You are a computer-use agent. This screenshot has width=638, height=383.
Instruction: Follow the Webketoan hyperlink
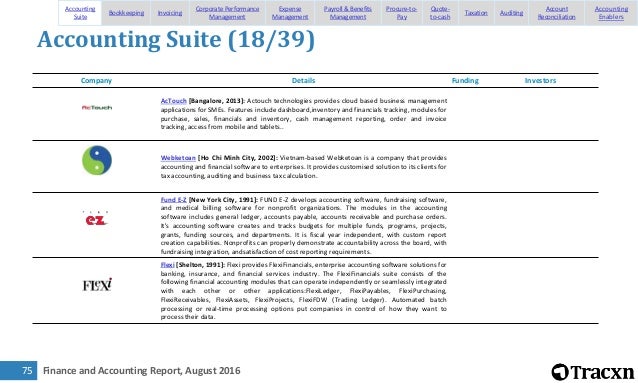pyautogui.click(x=178, y=158)
